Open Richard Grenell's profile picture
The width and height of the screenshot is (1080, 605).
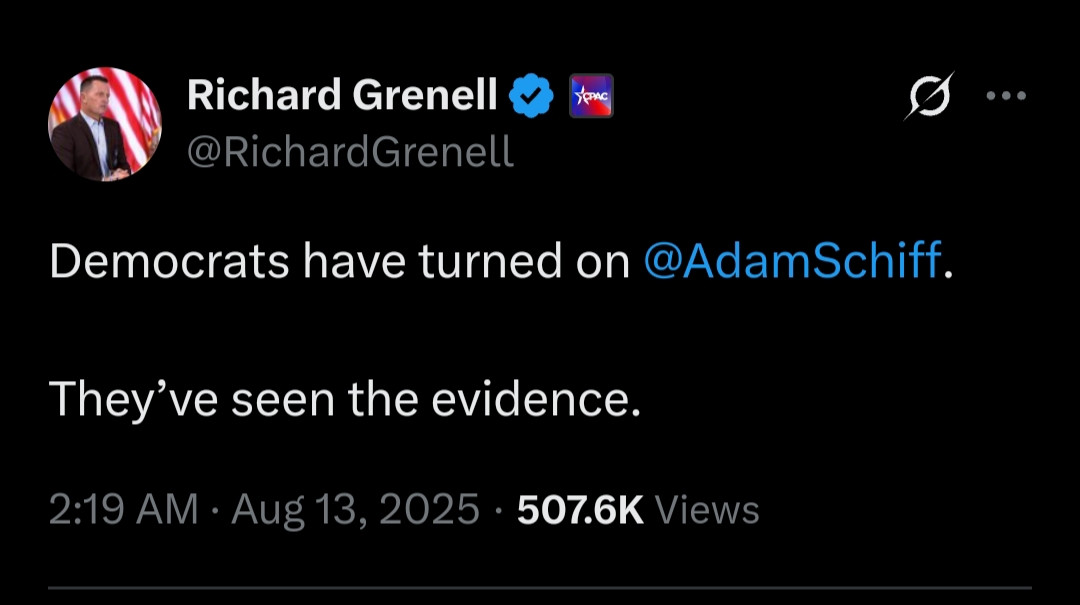pos(105,124)
